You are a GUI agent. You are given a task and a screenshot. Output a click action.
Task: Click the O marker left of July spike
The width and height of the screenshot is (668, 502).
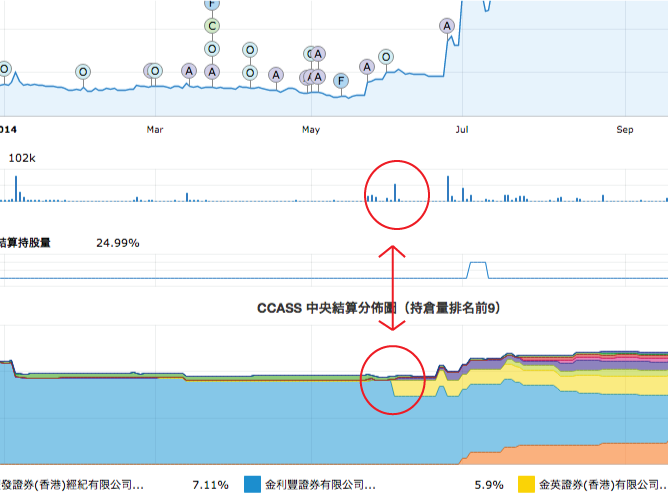pos(386,57)
